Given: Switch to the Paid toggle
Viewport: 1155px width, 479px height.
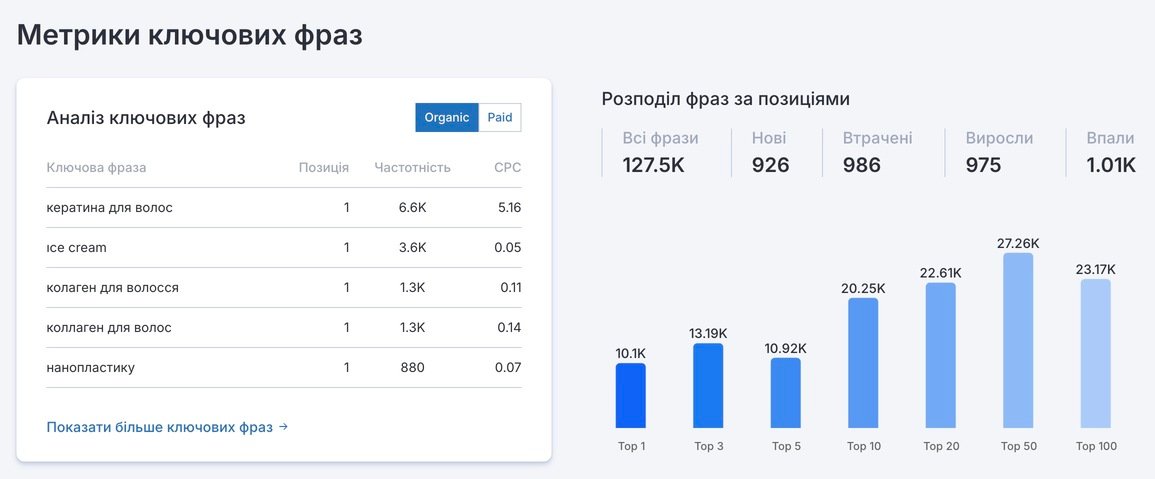Looking at the screenshot, I should coord(500,118).
